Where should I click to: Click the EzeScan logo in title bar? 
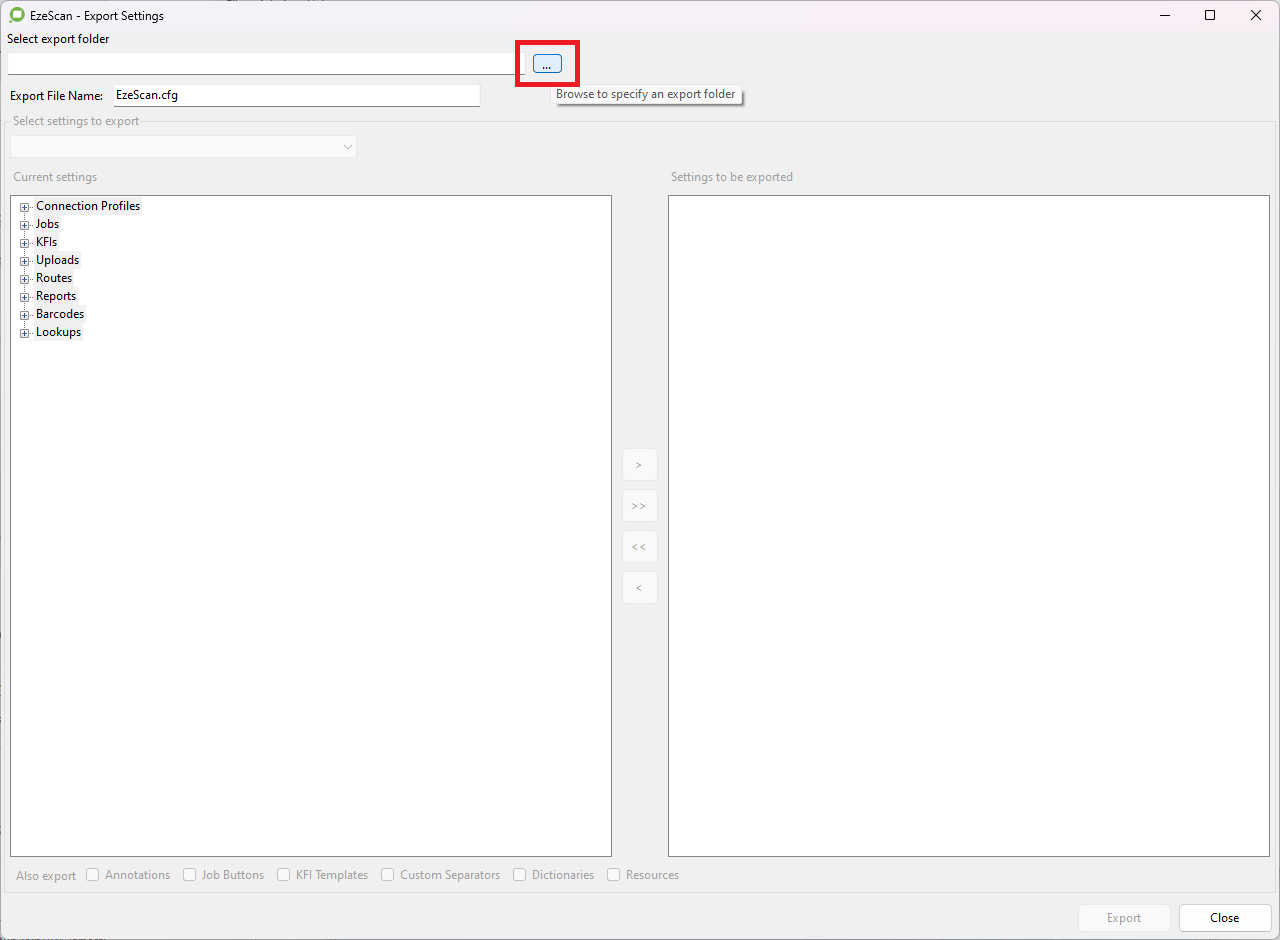(16, 15)
